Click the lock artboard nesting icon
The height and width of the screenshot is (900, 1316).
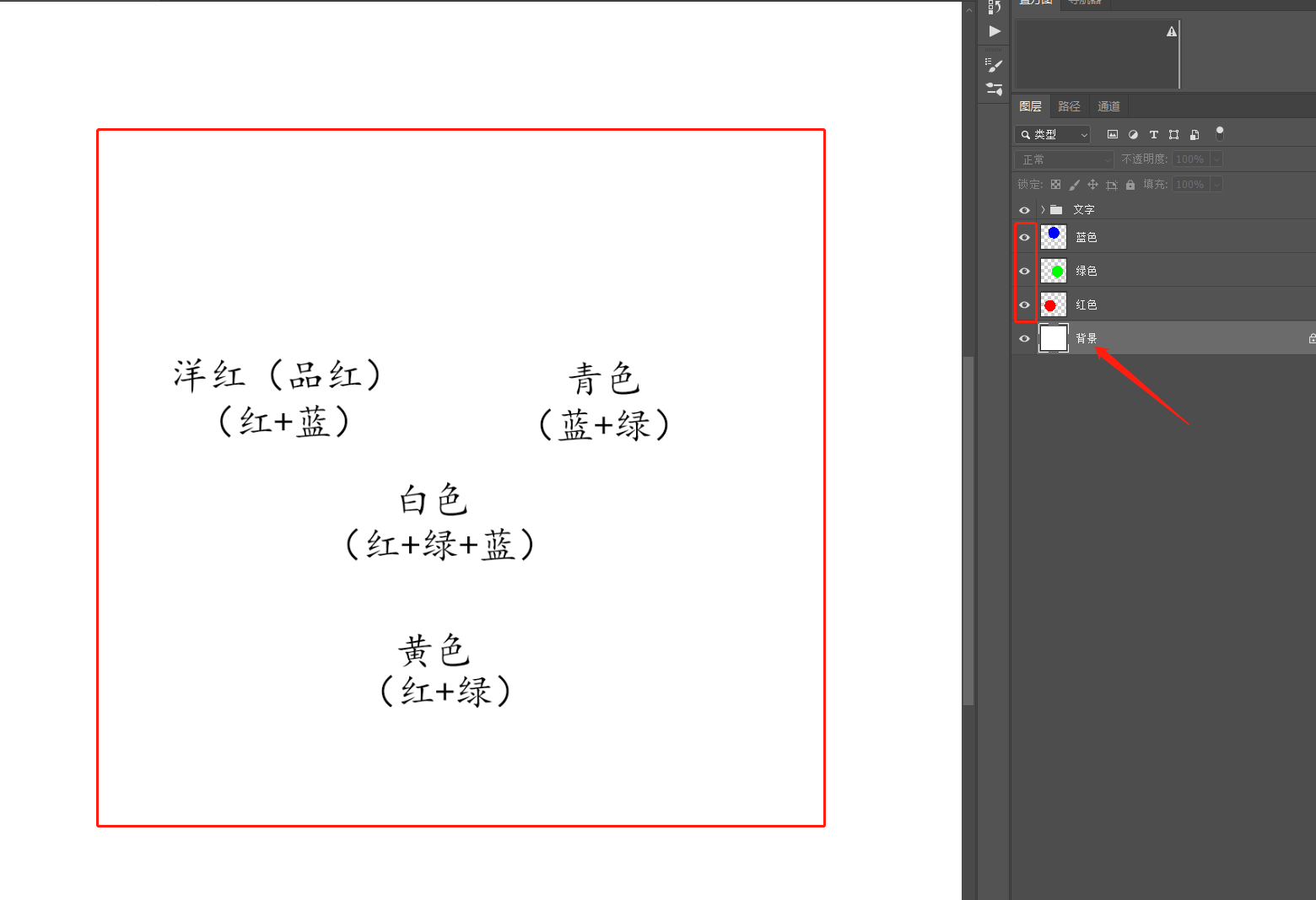[x=1112, y=185]
